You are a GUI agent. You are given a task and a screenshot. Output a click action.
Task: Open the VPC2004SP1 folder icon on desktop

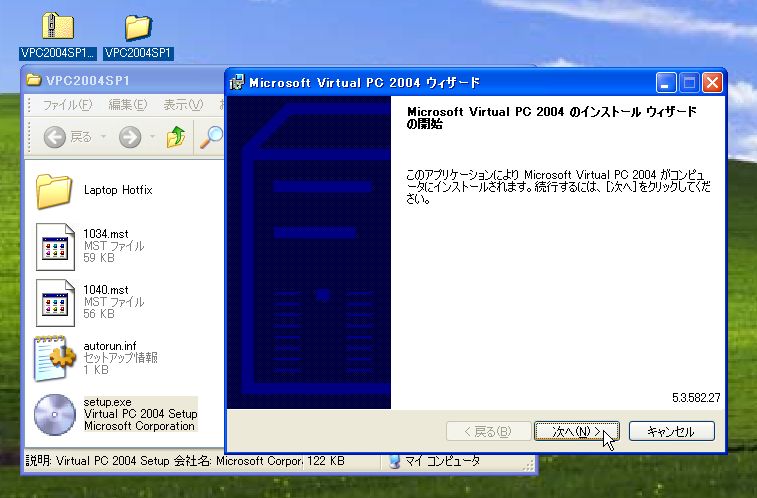(x=138, y=27)
